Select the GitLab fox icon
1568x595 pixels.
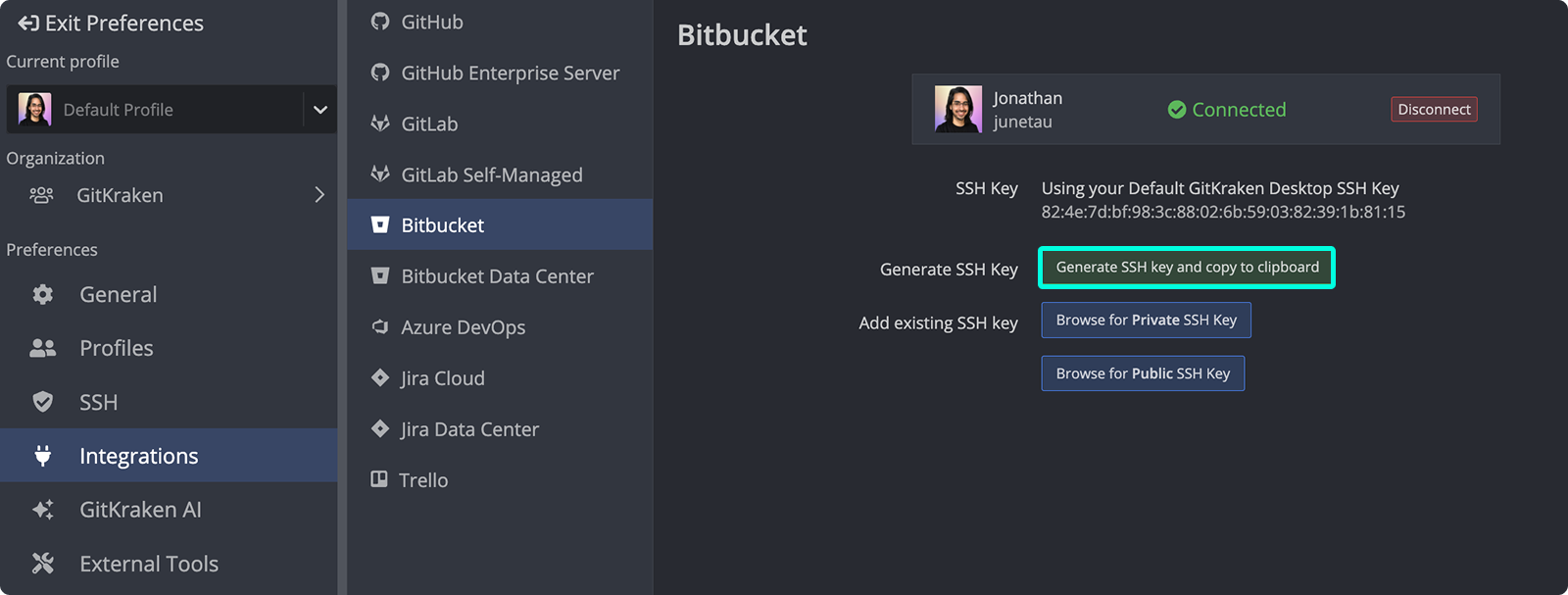pos(380,124)
